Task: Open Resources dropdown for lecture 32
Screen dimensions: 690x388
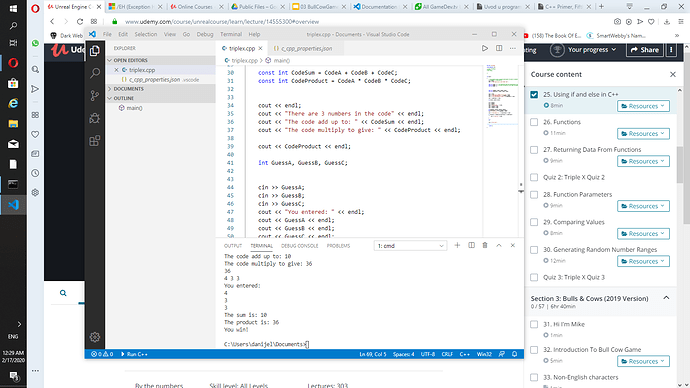Action: pos(643,361)
